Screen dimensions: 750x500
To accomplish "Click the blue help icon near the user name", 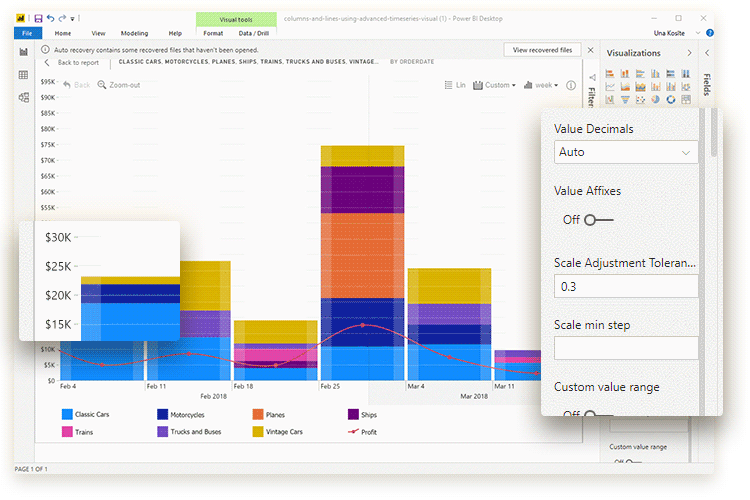I will [710, 33].
